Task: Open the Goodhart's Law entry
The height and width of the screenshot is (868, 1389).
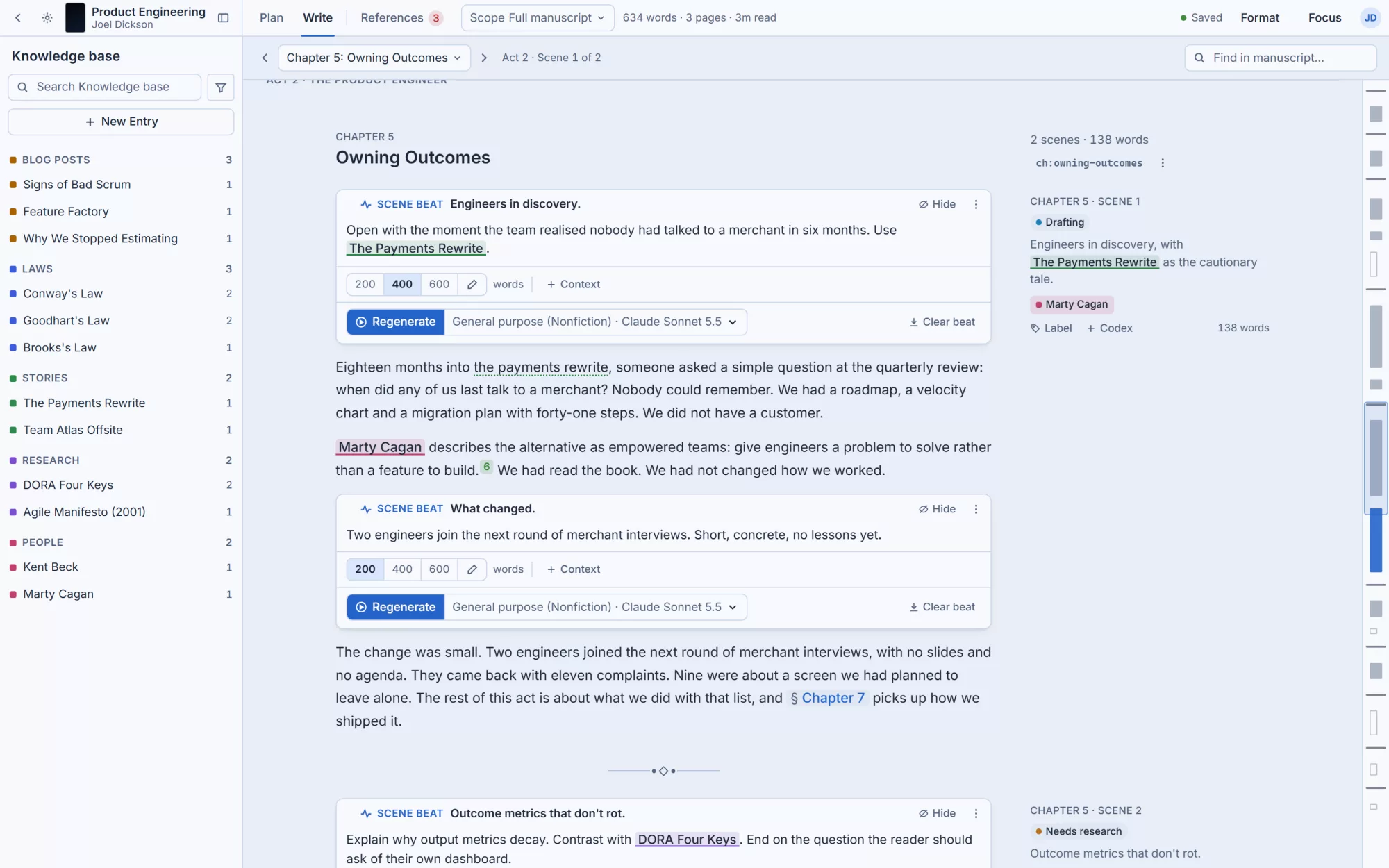Action: pyautogui.click(x=121, y=321)
